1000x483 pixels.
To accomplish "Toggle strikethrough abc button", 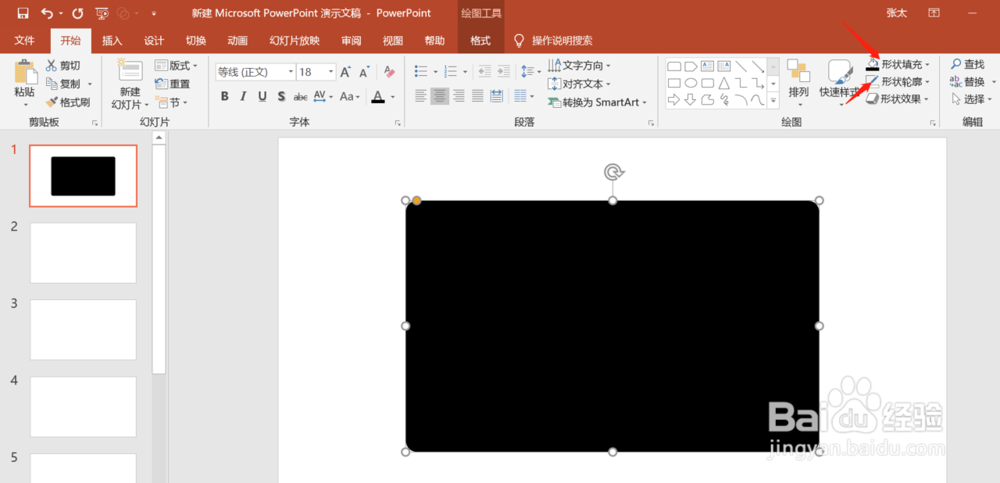I will pos(300,97).
